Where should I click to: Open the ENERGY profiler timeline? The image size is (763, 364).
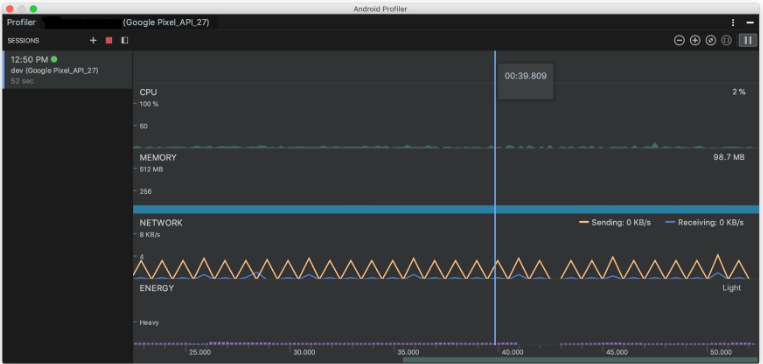point(446,312)
